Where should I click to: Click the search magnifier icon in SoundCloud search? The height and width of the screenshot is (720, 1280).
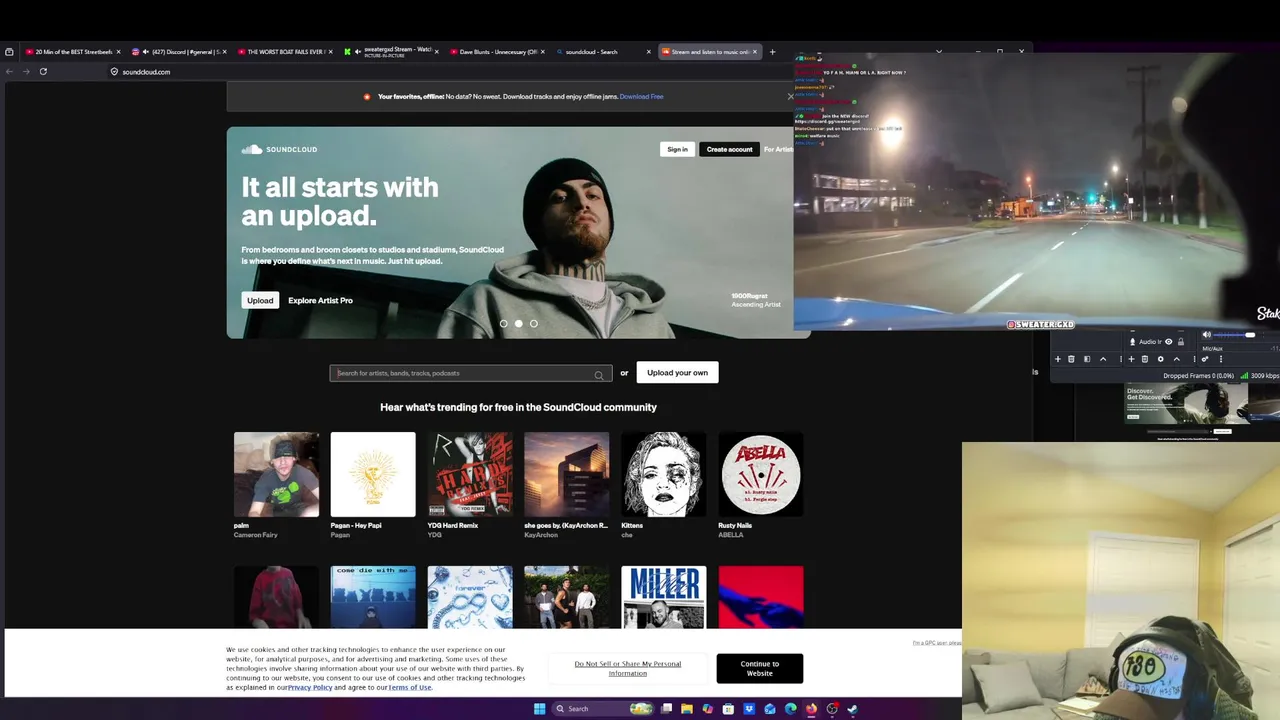(x=599, y=374)
